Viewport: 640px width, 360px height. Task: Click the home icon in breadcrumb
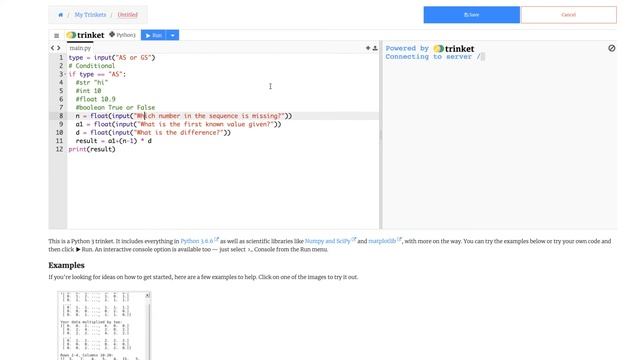[x=60, y=15]
